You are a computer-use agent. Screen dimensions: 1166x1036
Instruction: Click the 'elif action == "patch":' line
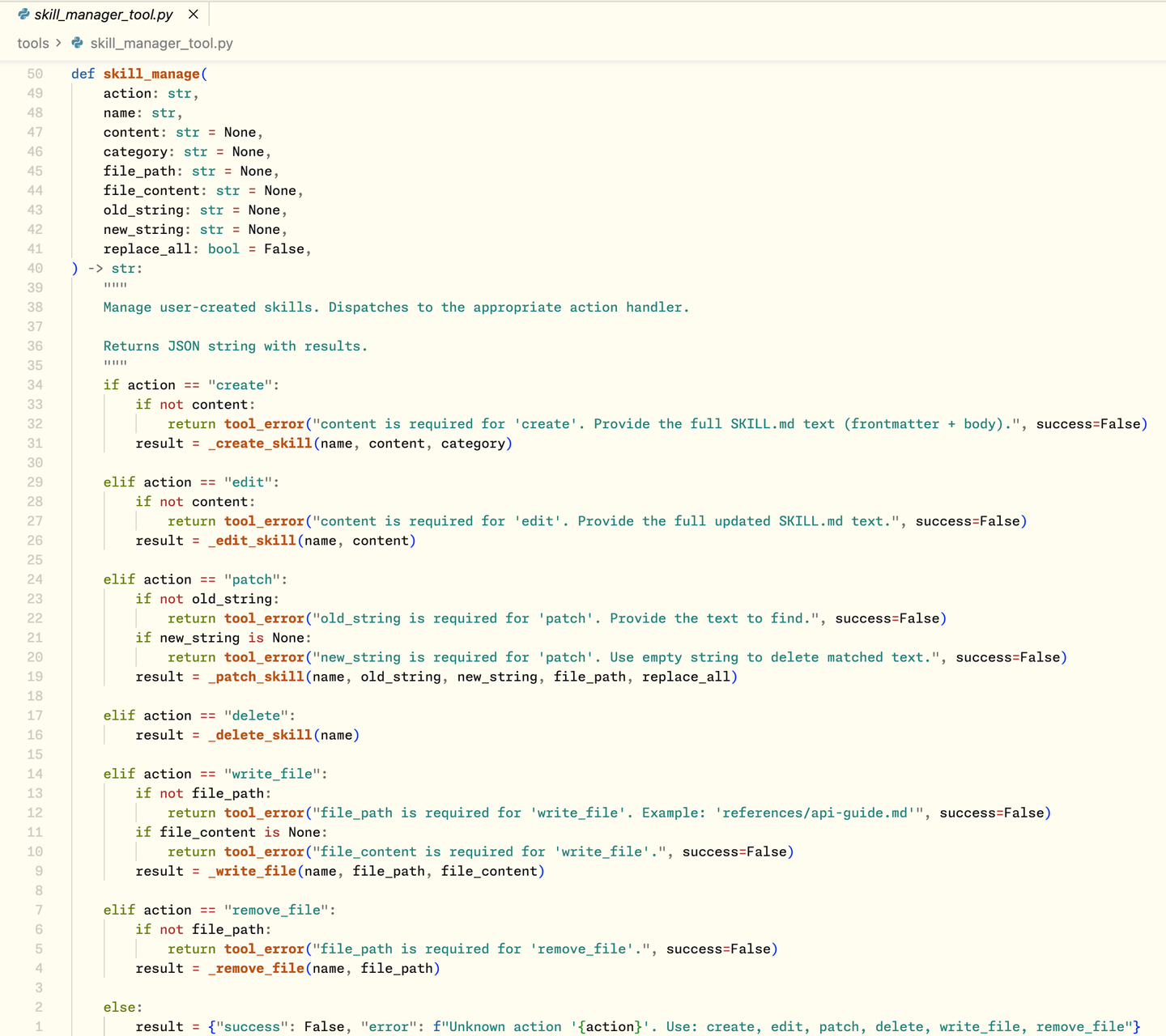click(x=195, y=580)
